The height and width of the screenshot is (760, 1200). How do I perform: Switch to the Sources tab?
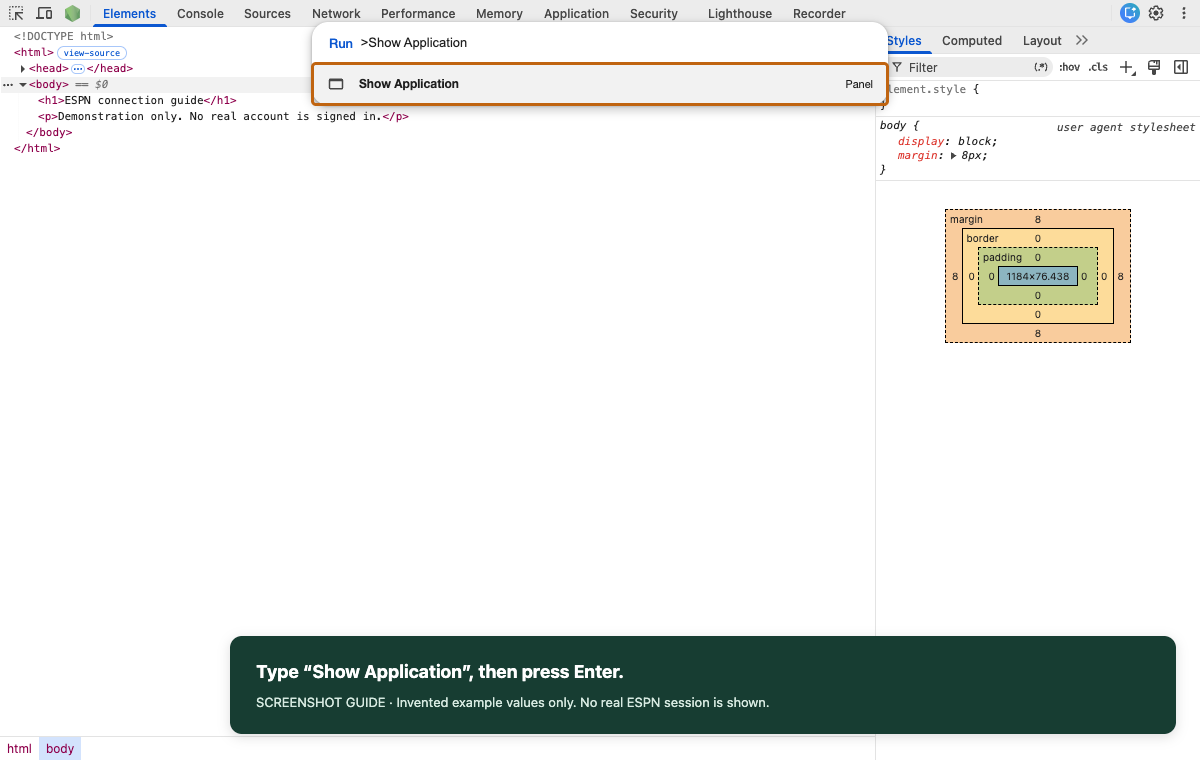267,14
